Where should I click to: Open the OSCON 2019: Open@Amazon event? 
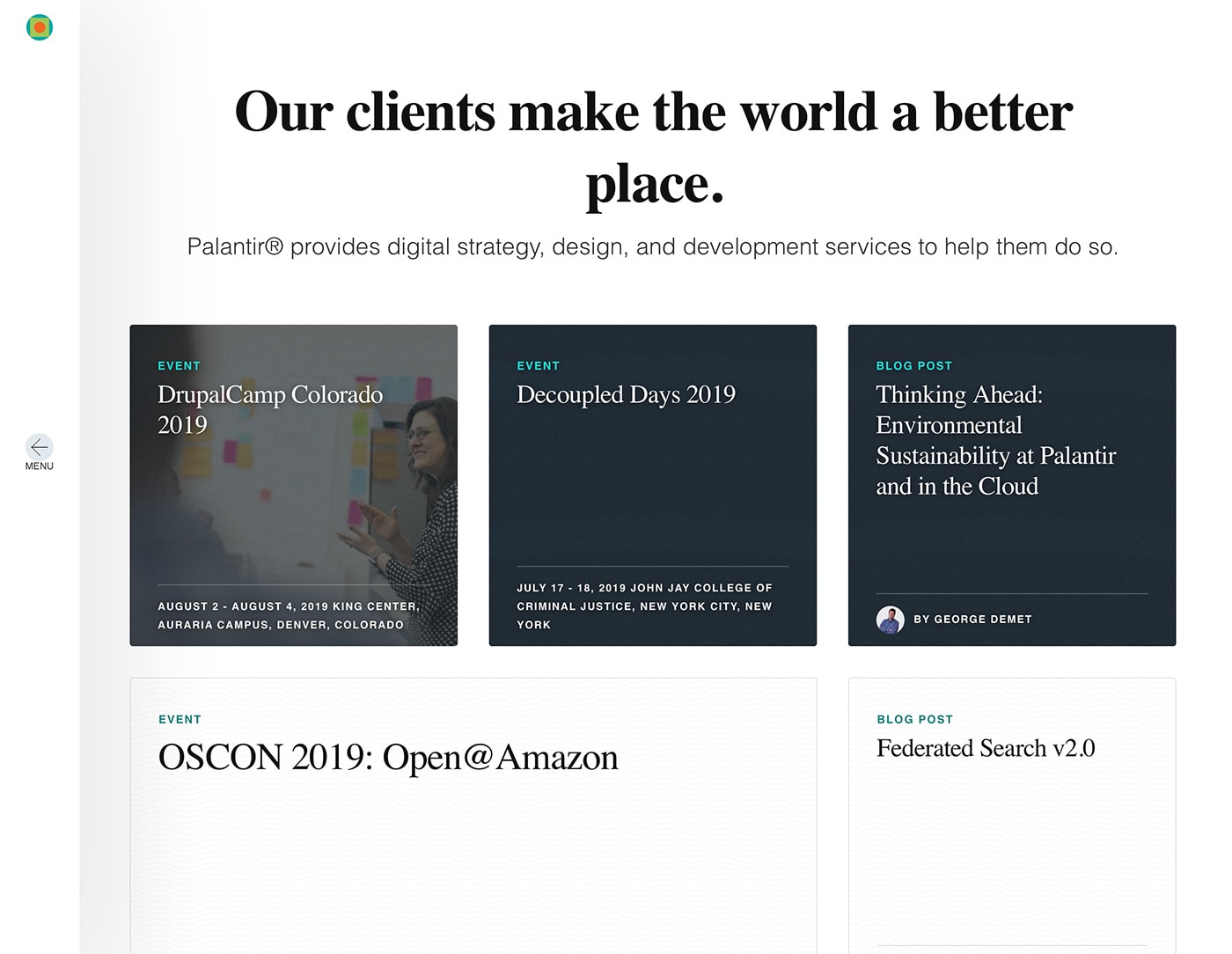tap(388, 757)
